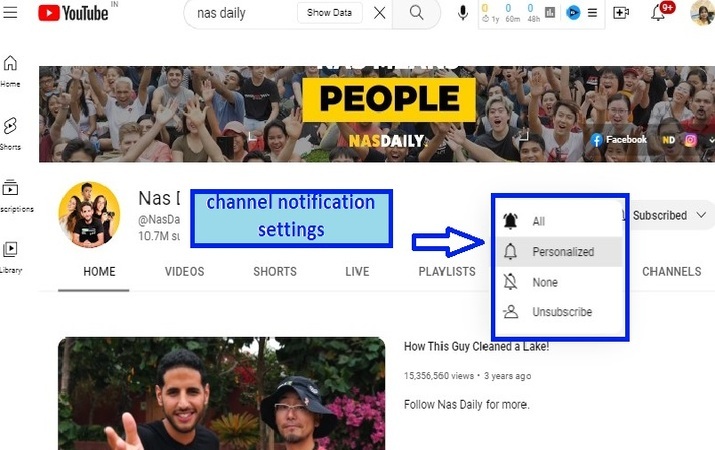
Task: Go to Home in sidebar
Action: tap(10, 71)
